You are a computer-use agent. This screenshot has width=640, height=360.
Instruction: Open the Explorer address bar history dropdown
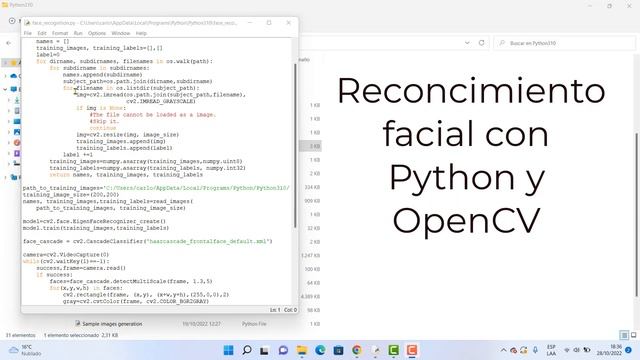point(467,43)
